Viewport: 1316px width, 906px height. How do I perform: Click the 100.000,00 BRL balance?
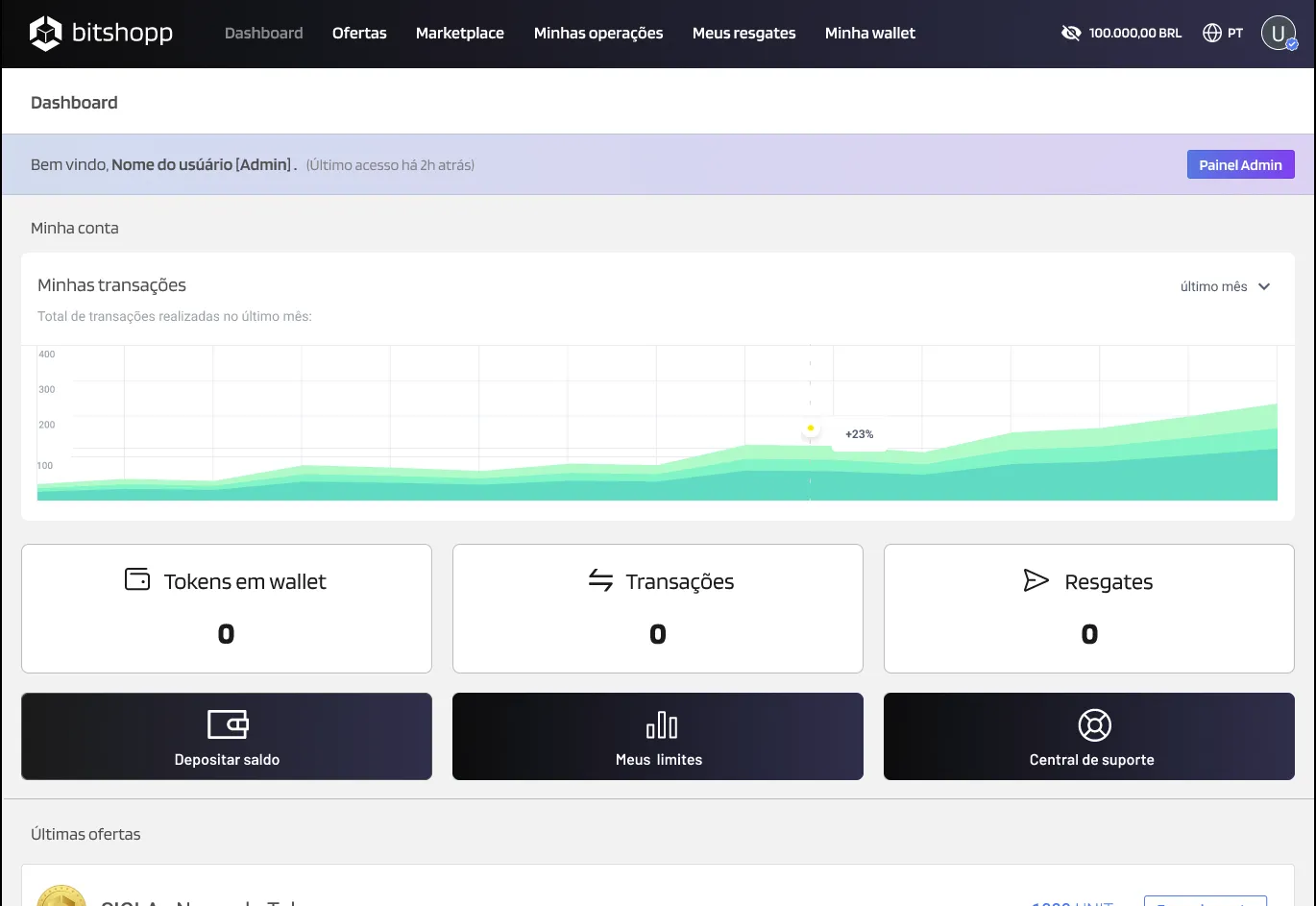(x=1135, y=34)
